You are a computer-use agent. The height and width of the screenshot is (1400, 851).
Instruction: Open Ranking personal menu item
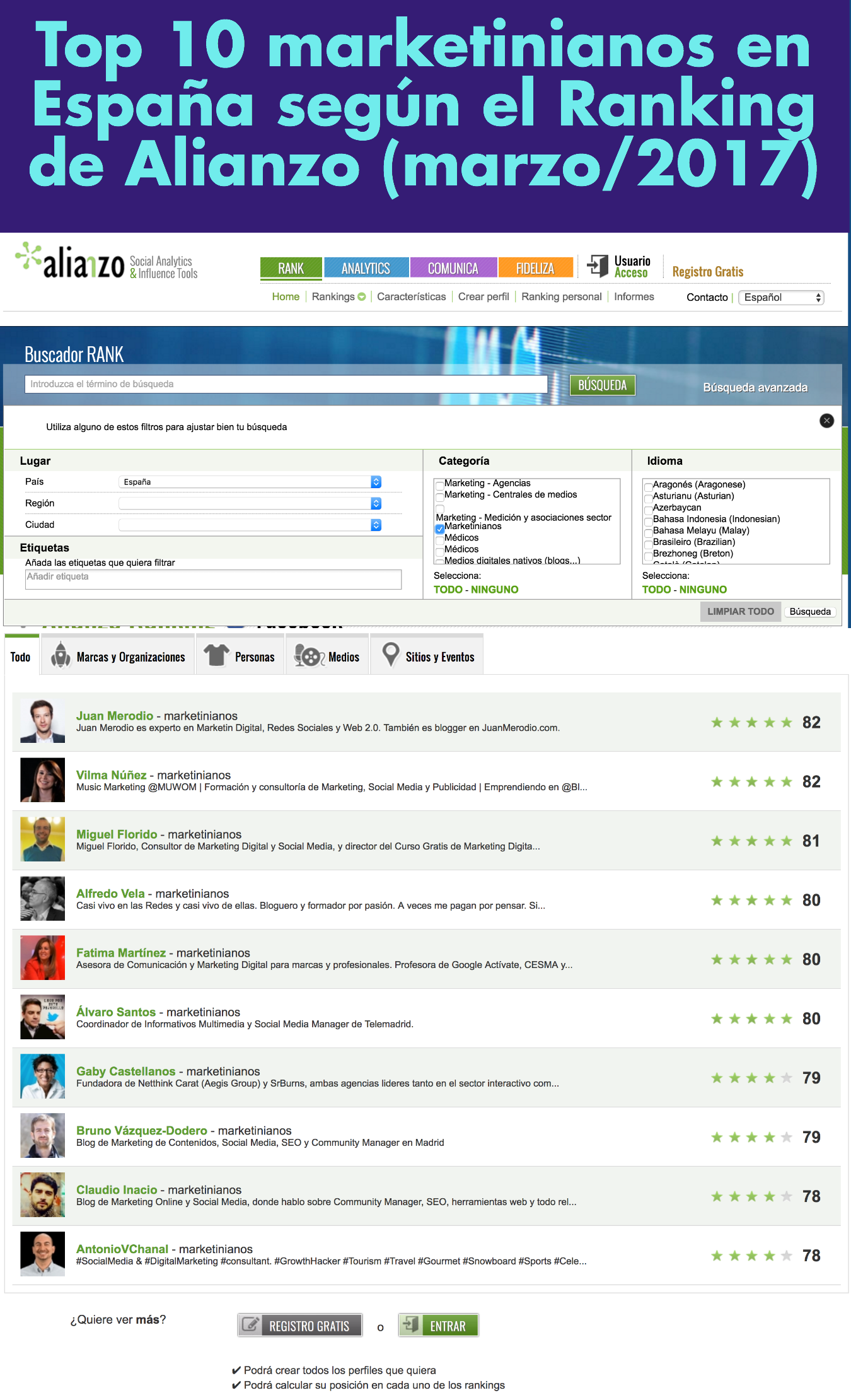562,297
